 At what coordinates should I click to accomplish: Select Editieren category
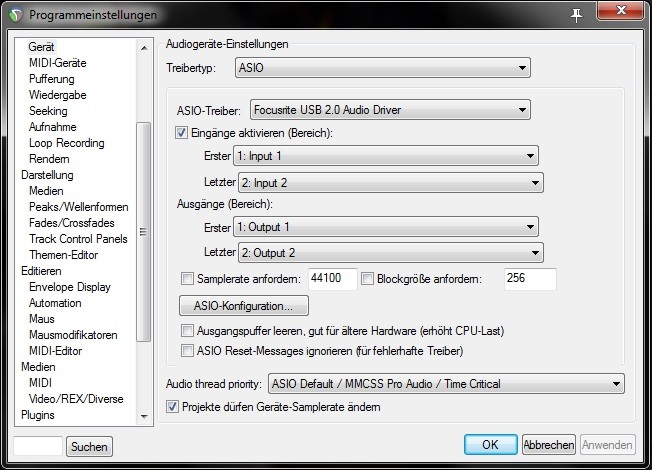pos(41,271)
